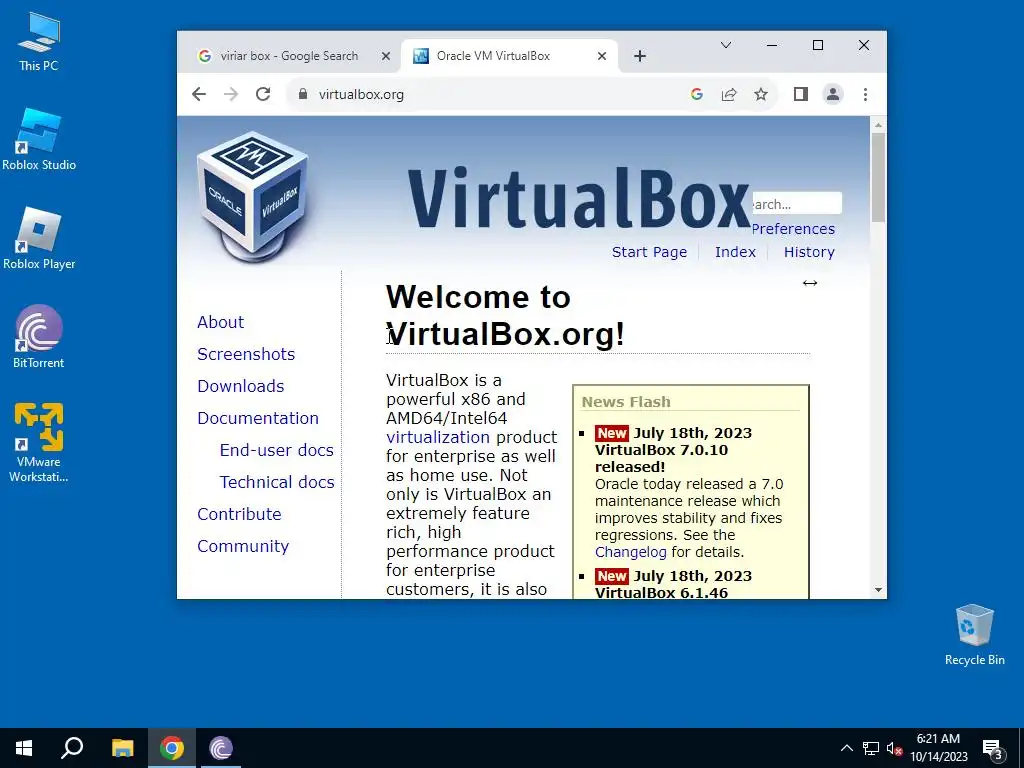Switch to the viriar box Google Search tab
Image resolution: width=1024 pixels, height=768 pixels.
click(289, 56)
